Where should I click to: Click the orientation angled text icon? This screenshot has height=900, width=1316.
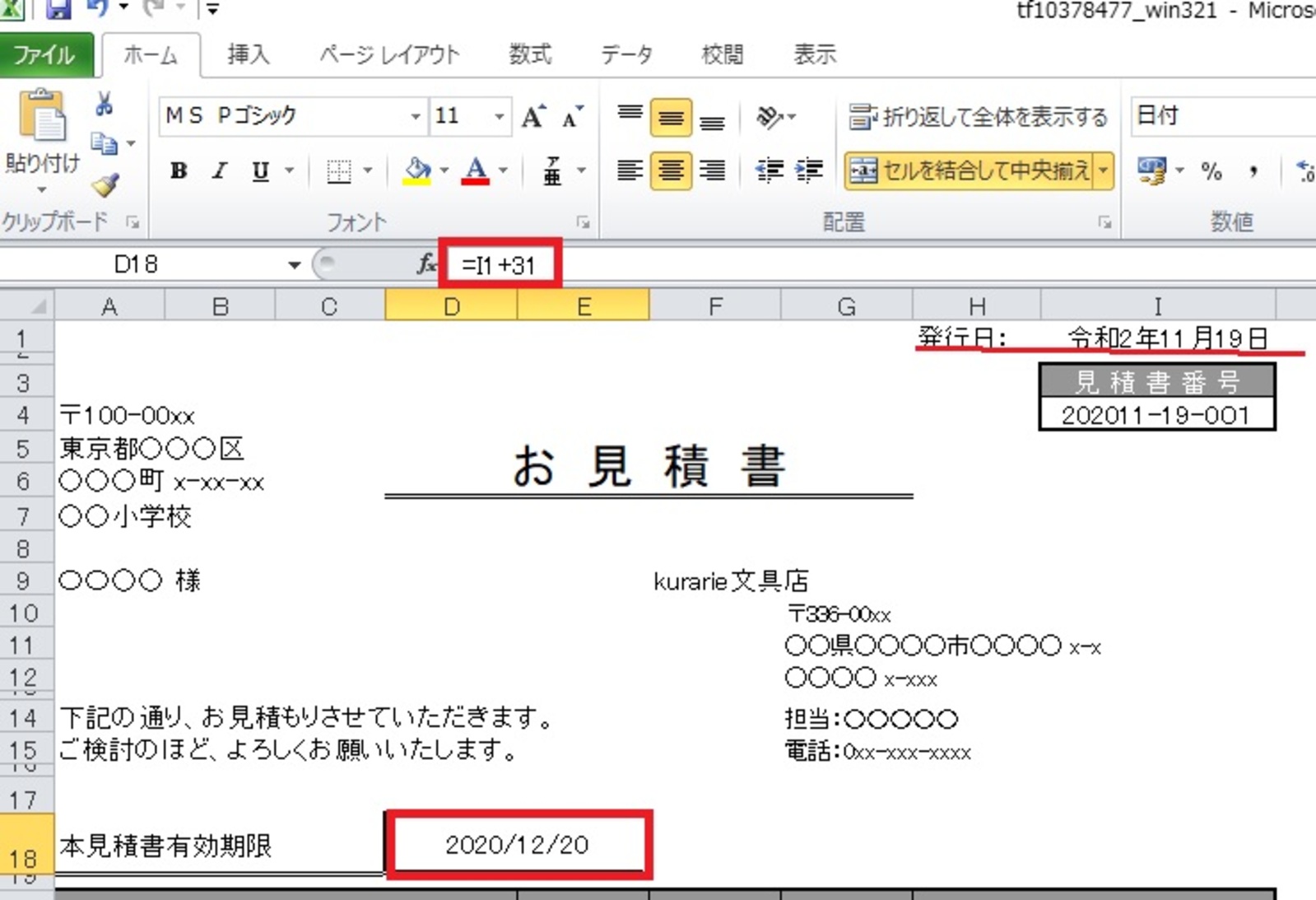pos(770,118)
